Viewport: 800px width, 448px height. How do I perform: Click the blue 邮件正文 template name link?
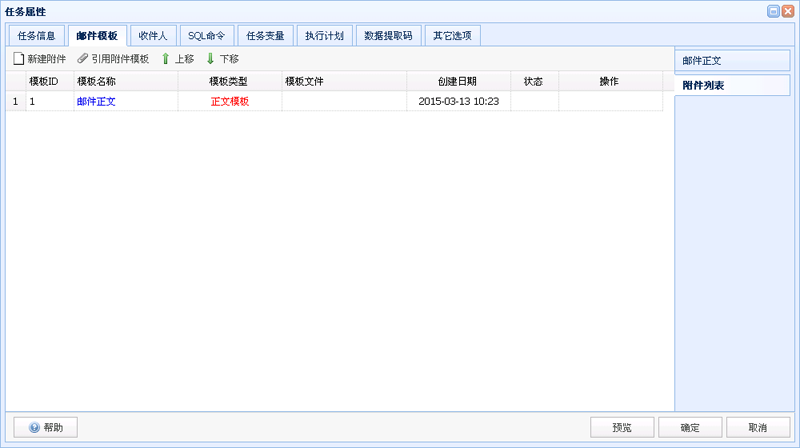96,101
